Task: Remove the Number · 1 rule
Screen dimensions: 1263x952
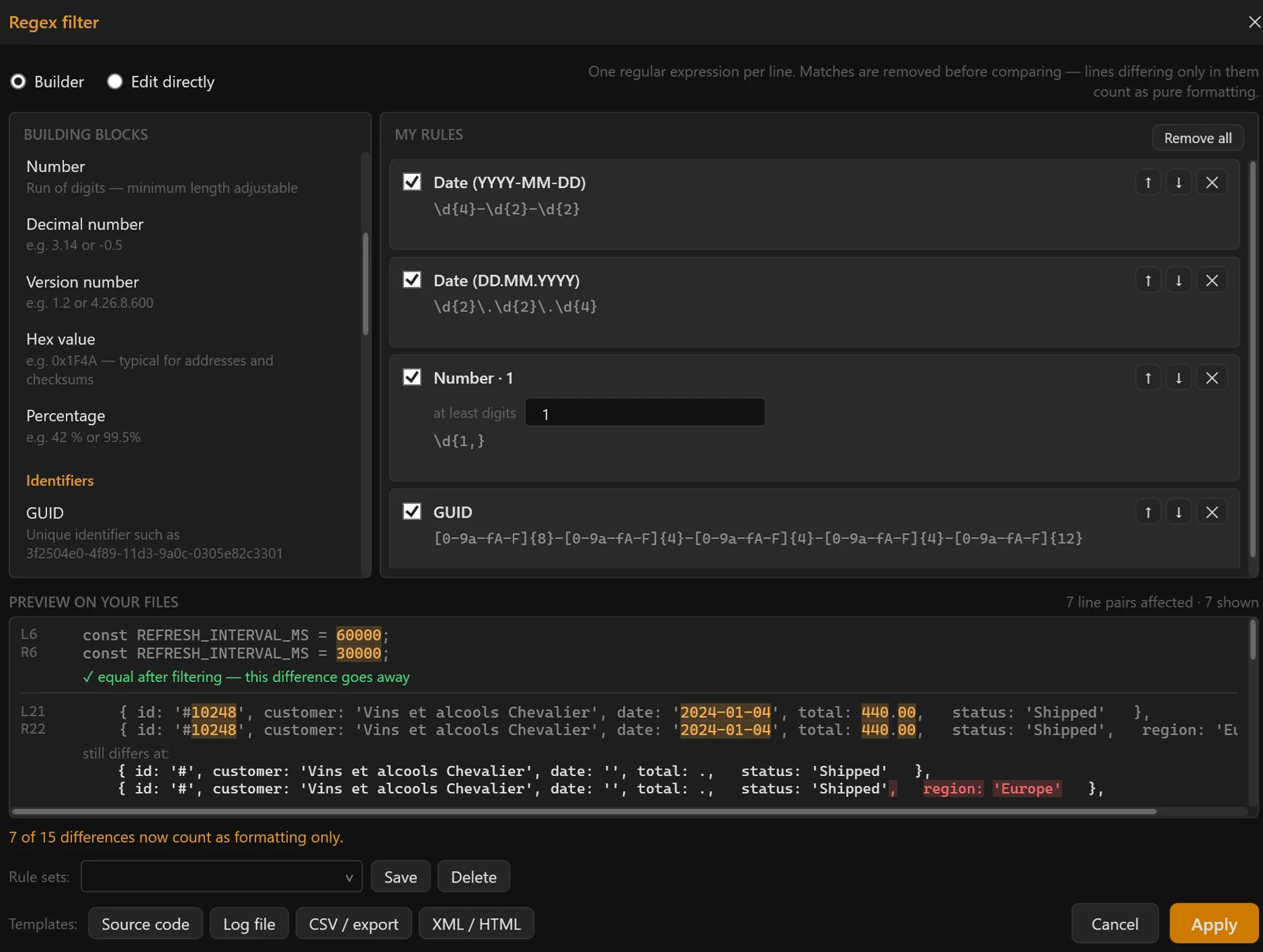Action: (x=1212, y=378)
